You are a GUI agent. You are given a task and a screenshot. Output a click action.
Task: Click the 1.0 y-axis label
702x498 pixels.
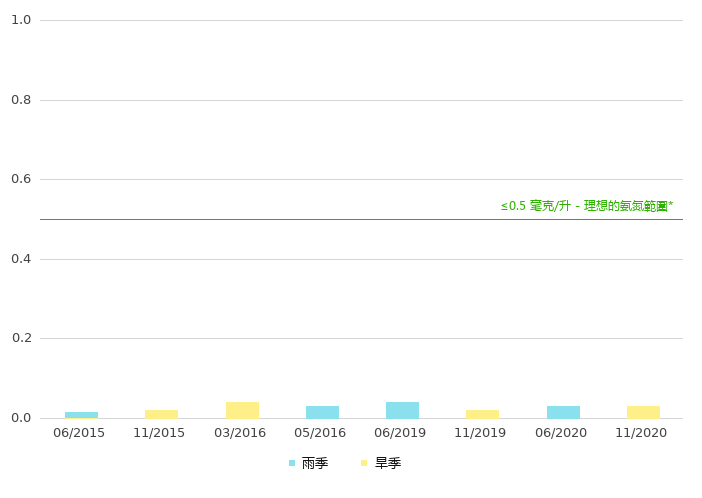coord(21,20)
